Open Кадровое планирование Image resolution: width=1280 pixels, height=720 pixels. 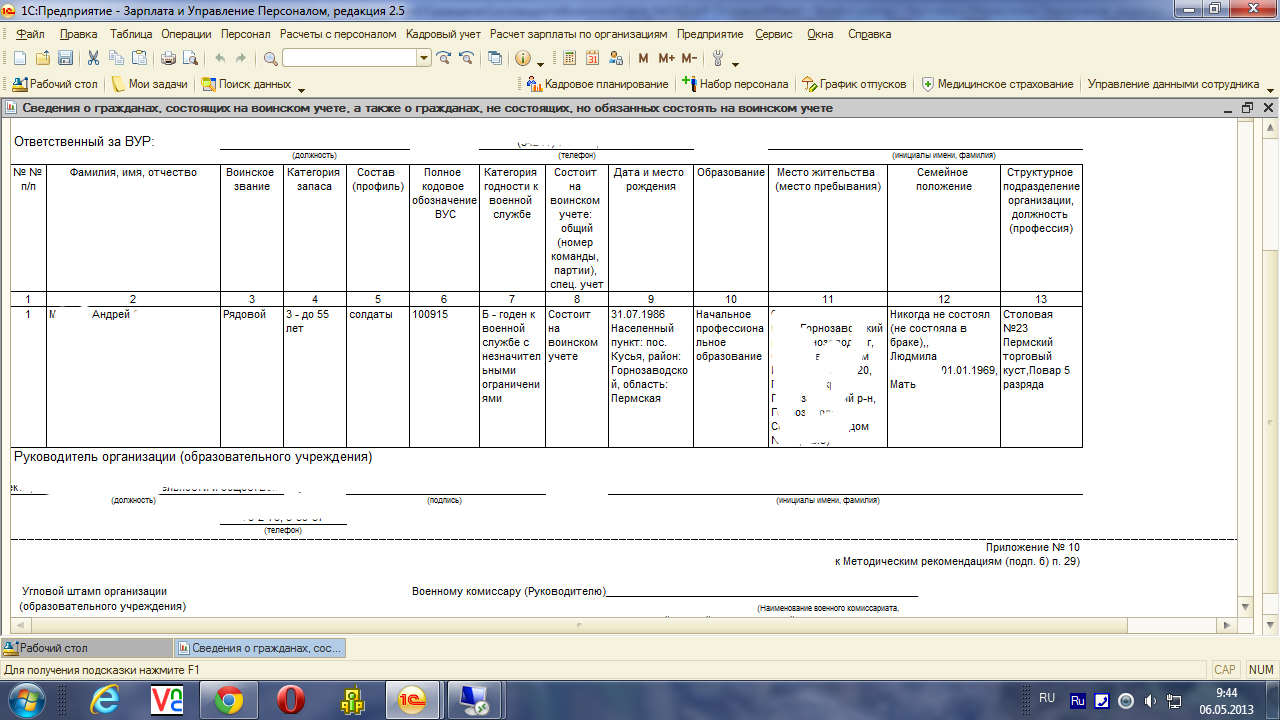pos(597,84)
